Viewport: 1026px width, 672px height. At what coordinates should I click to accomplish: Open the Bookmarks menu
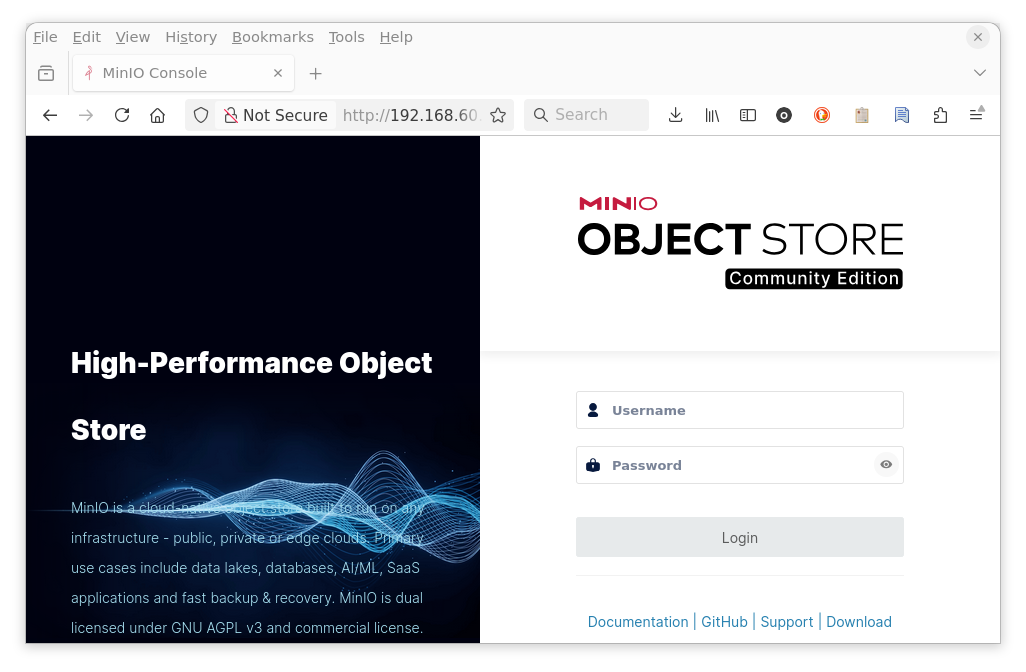[x=272, y=37]
